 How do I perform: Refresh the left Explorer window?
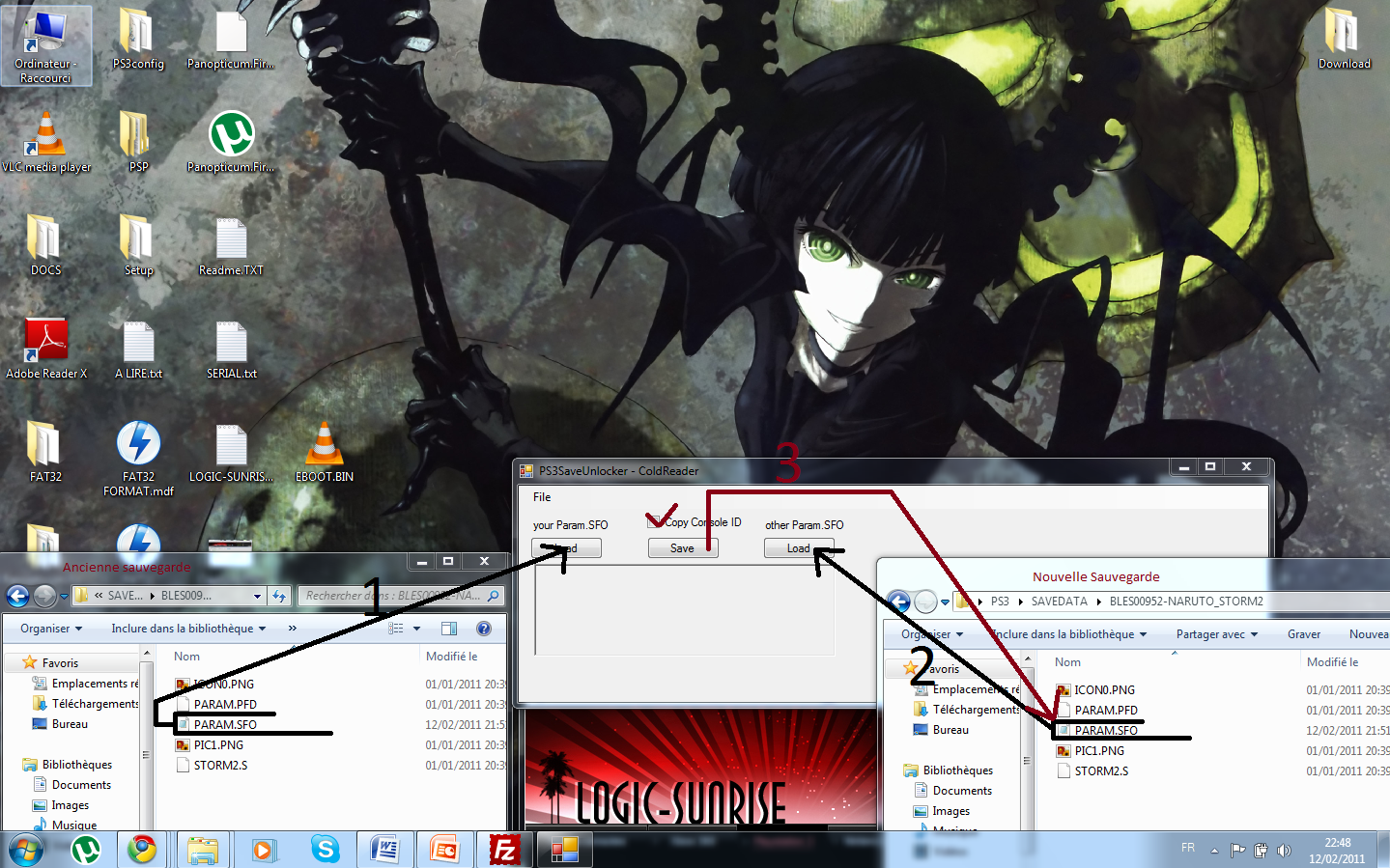point(279,596)
